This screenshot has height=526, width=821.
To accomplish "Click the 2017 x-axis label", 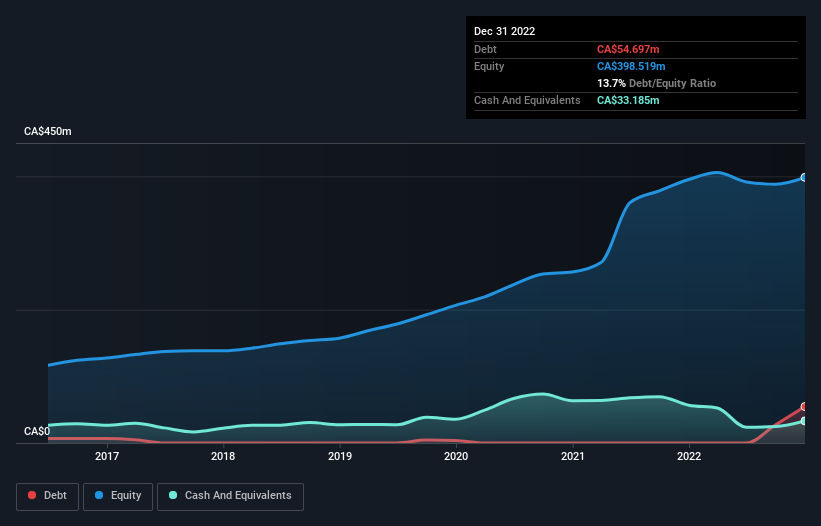I will pos(107,456).
